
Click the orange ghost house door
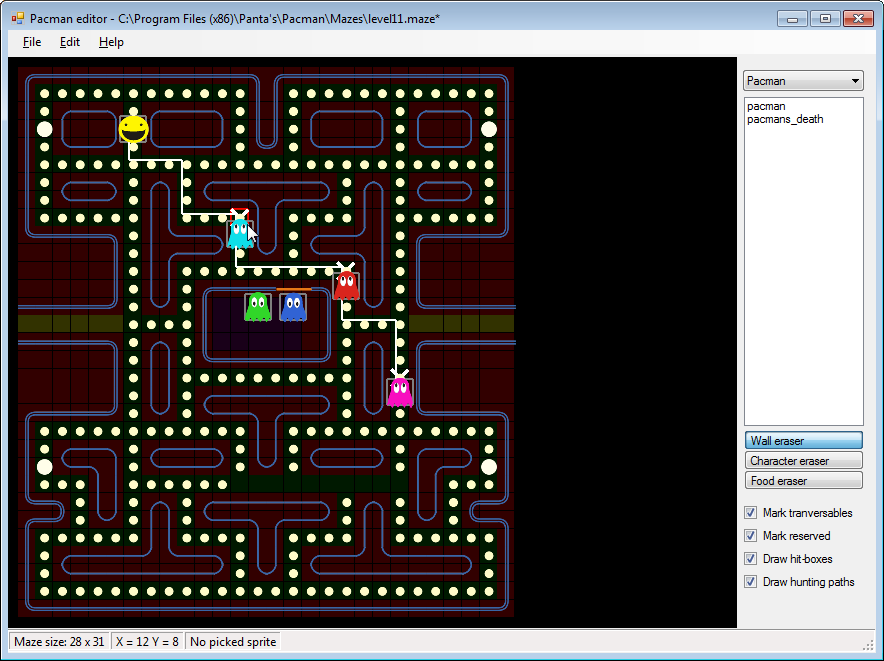tap(294, 289)
